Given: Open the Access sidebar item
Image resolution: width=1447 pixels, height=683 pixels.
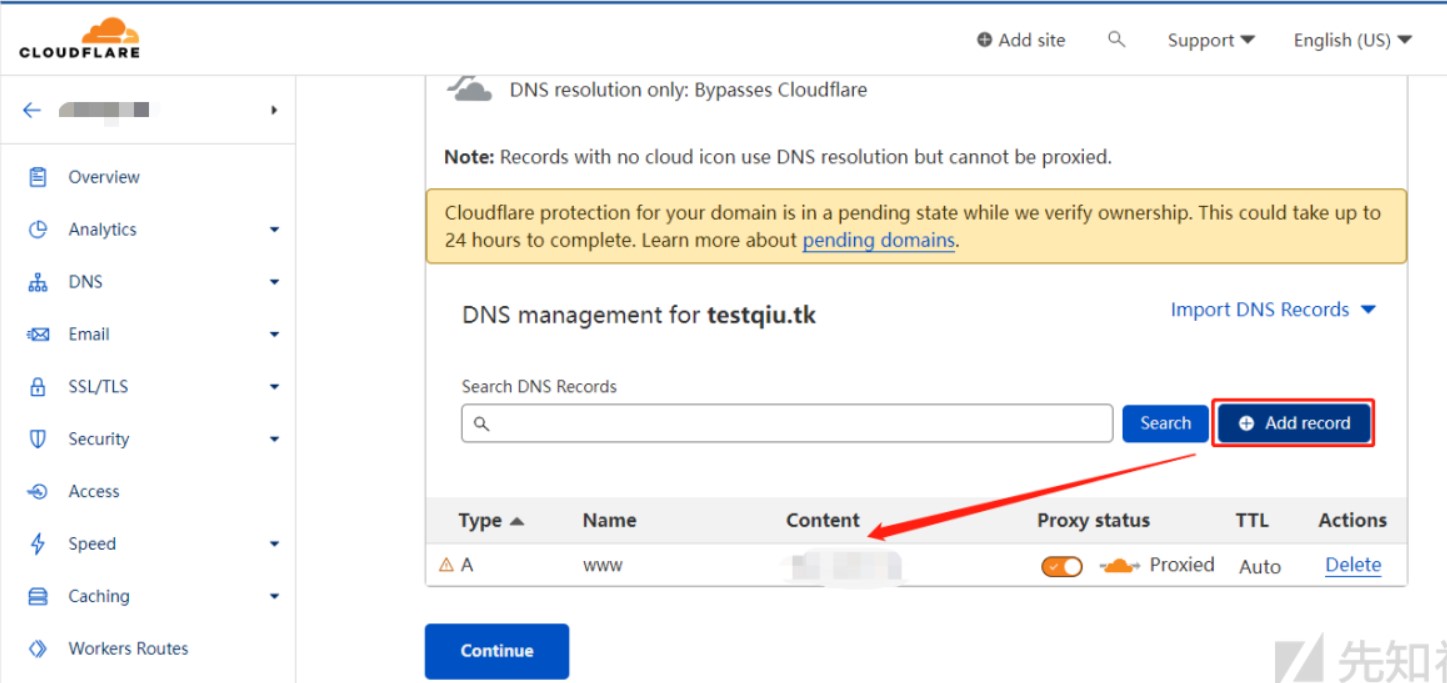Looking at the screenshot, I should [94, 491].
